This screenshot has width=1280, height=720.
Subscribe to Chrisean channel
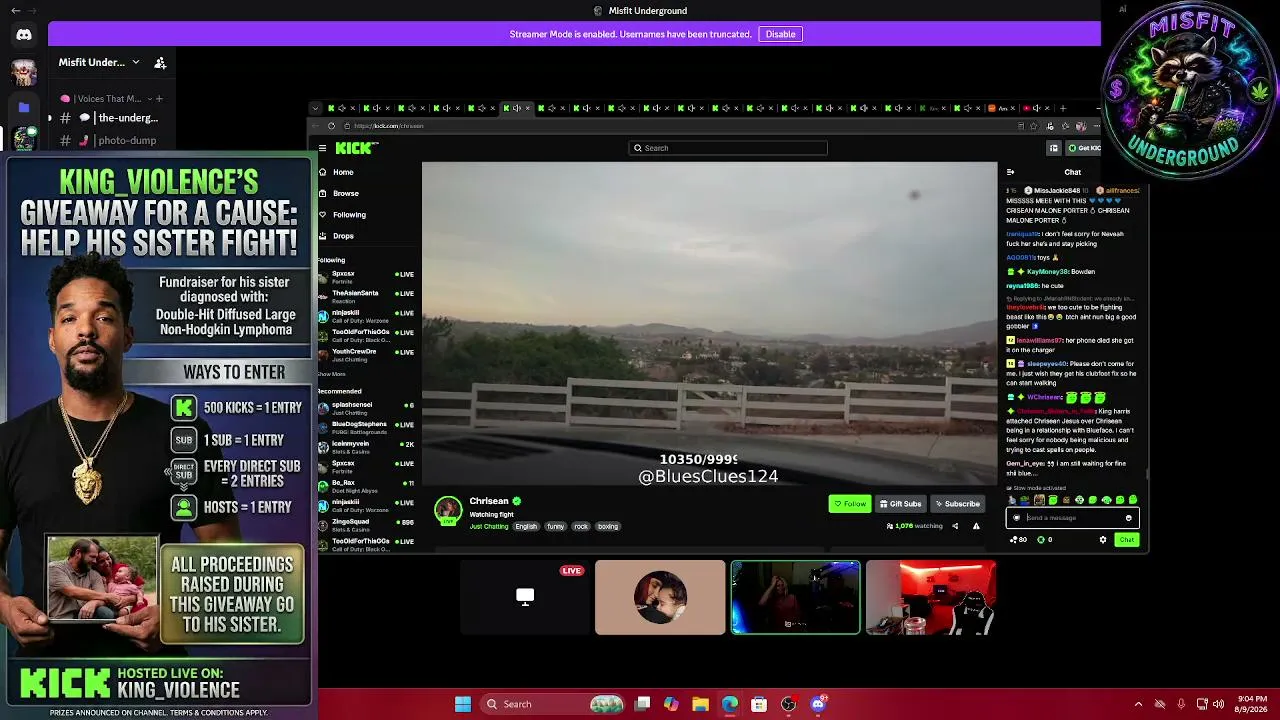click(x=958, y=504)
